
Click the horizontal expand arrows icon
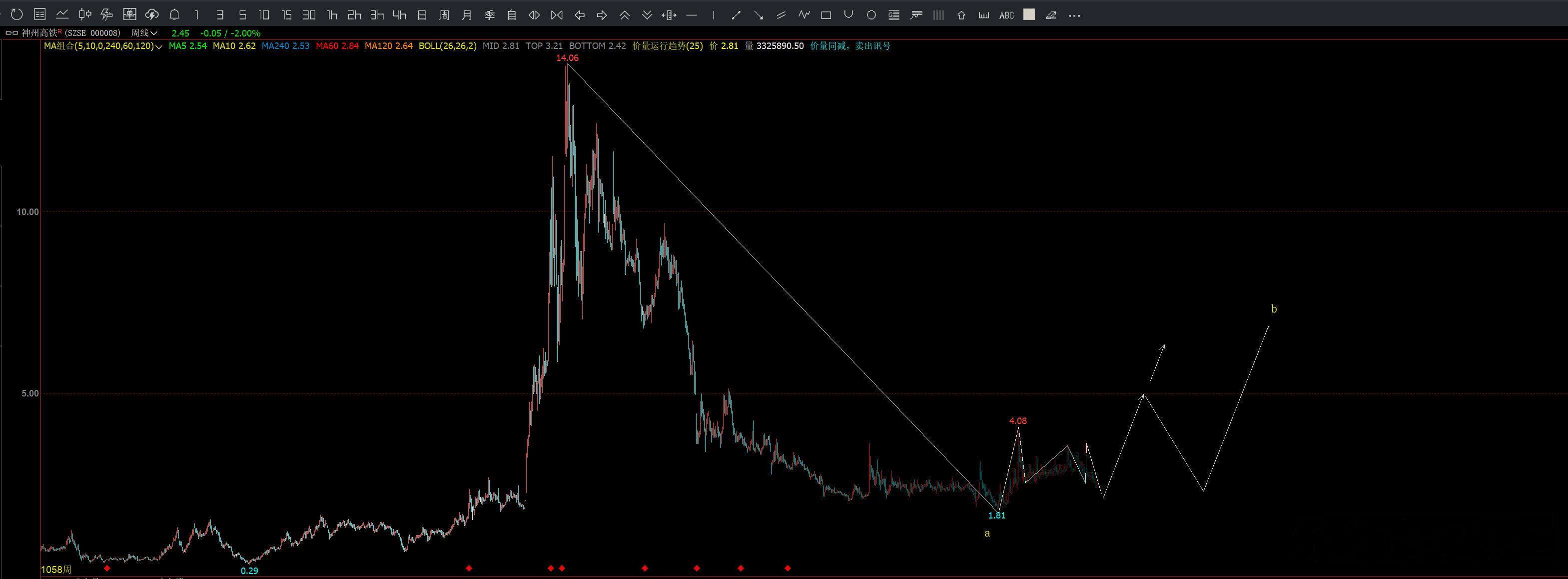coord(534,15)
